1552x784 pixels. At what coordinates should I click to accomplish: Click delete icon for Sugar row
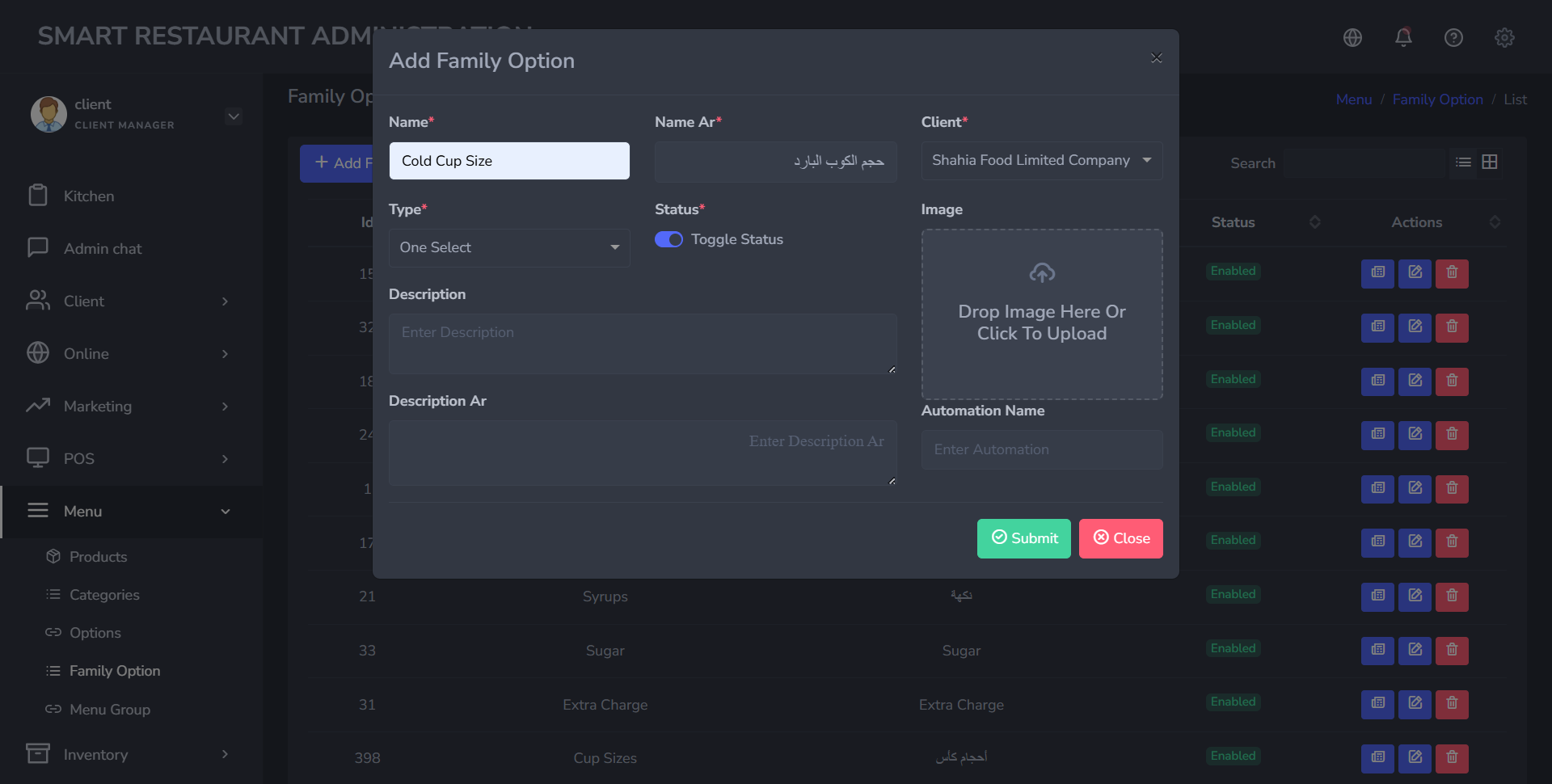point(1452,651)
